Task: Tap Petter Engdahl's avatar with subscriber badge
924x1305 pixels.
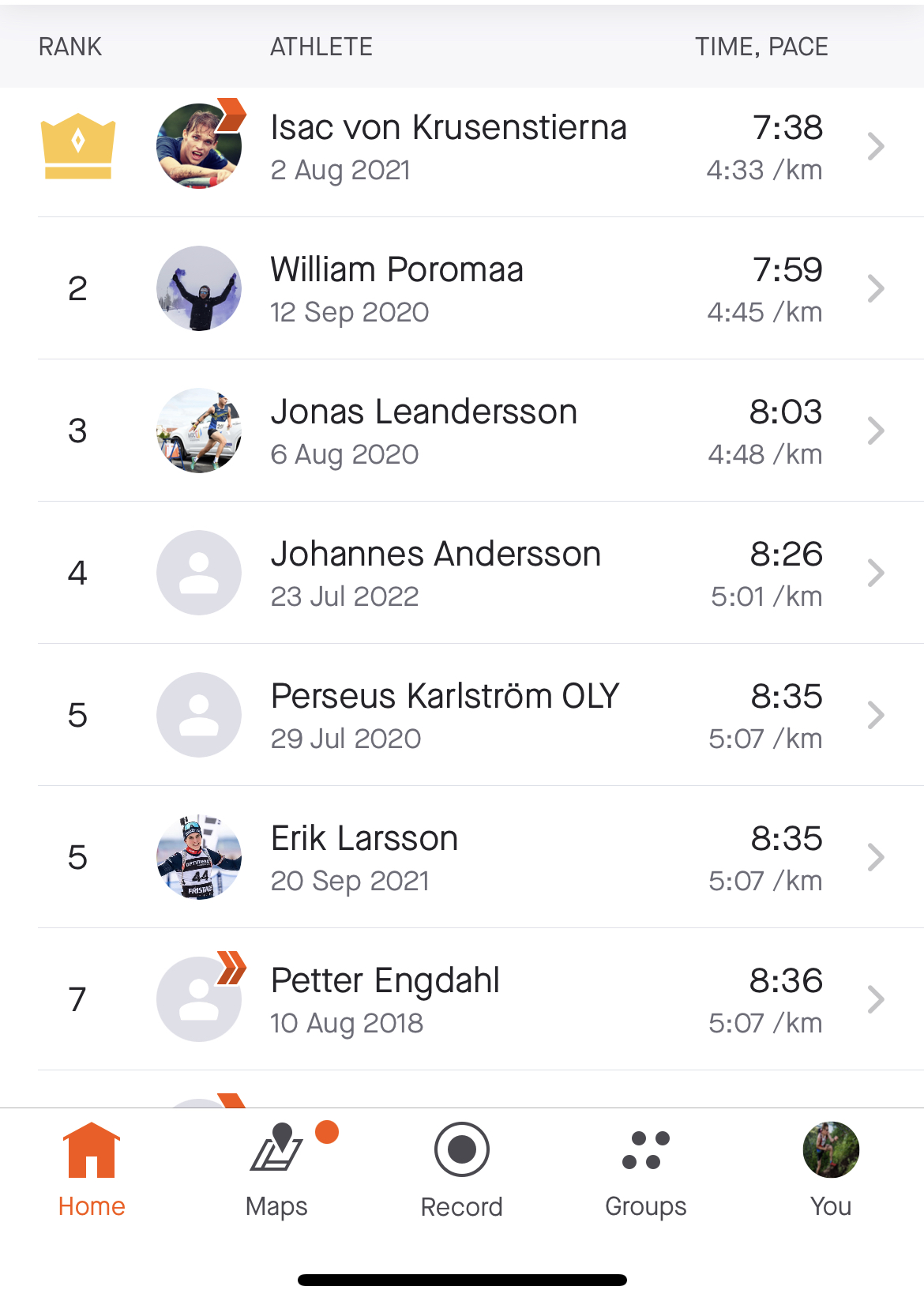Action: click(199, 999)
